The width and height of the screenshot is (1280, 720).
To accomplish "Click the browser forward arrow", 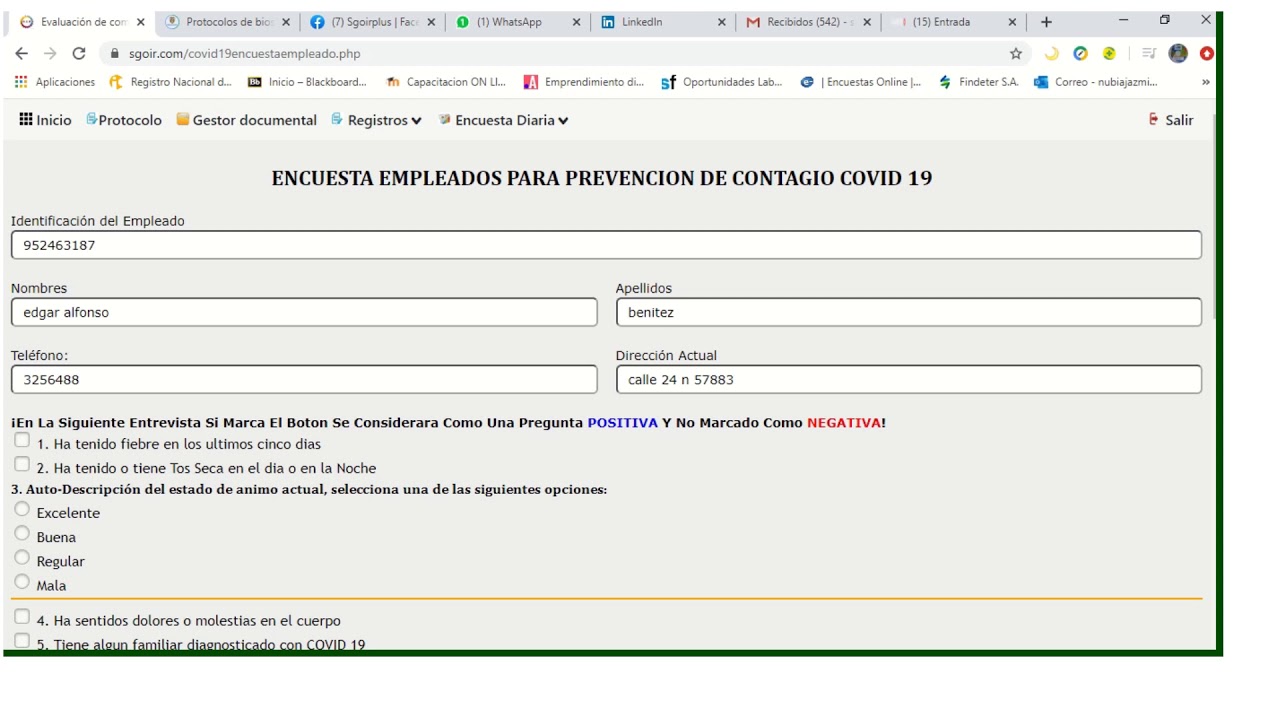I will coord(50,54).
